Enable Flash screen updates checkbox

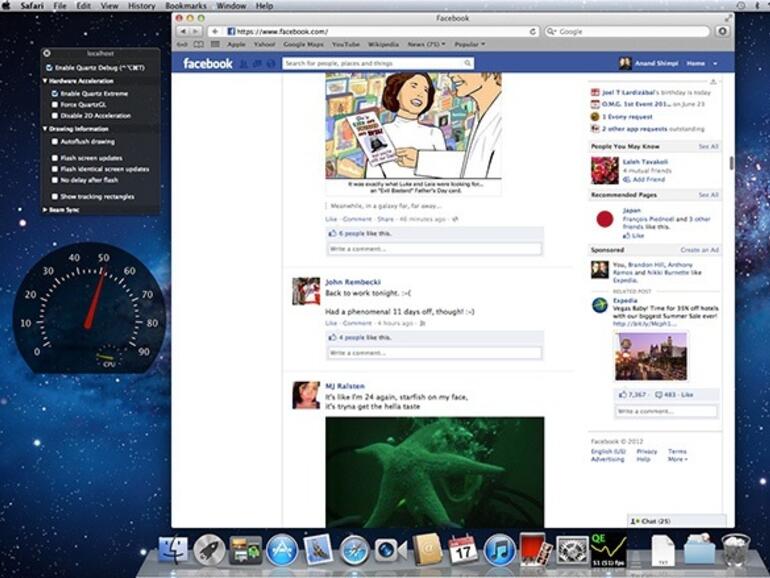click(x=55, y=158)
